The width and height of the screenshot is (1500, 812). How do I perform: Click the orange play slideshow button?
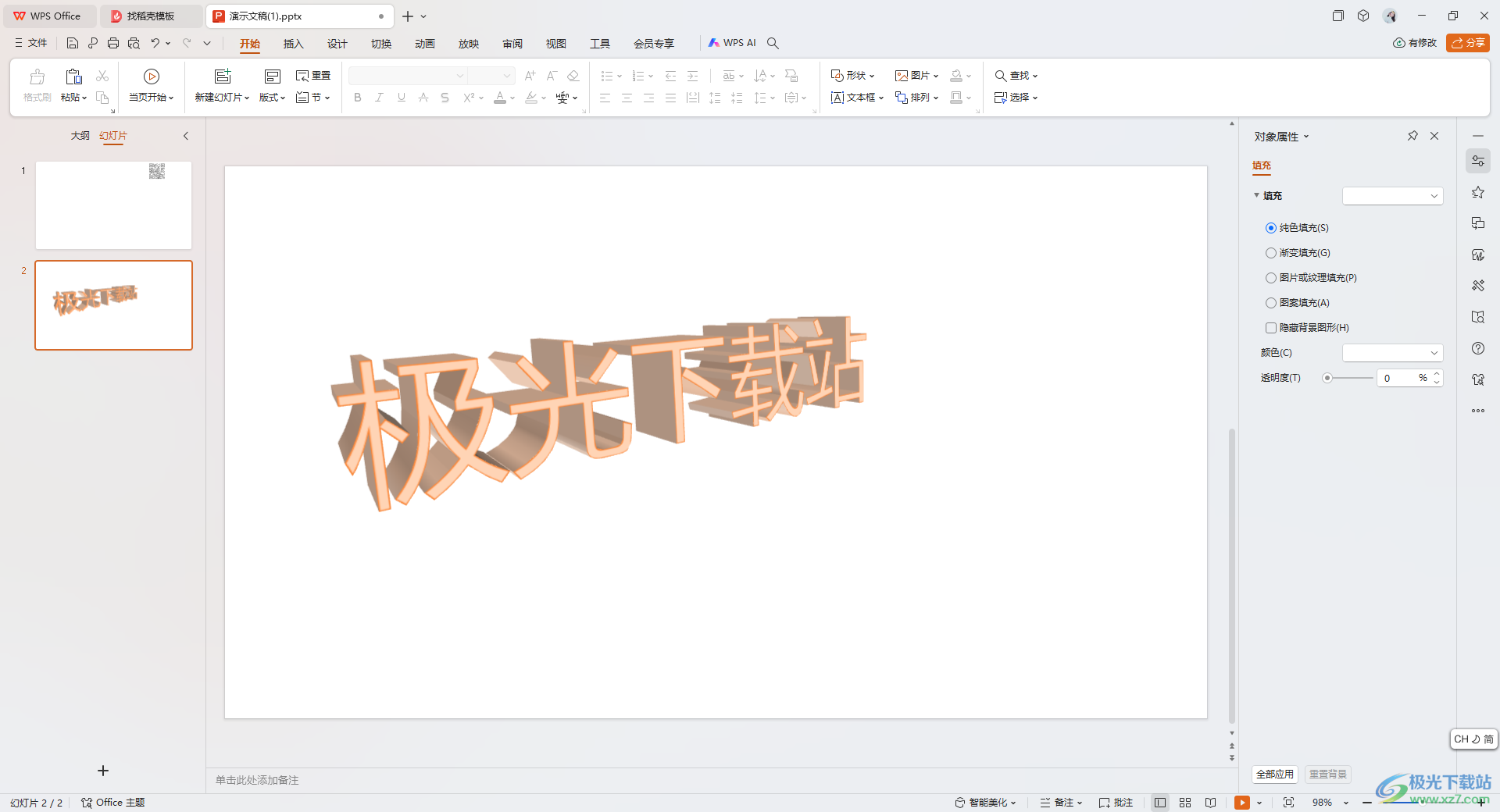pos(1241,803)
